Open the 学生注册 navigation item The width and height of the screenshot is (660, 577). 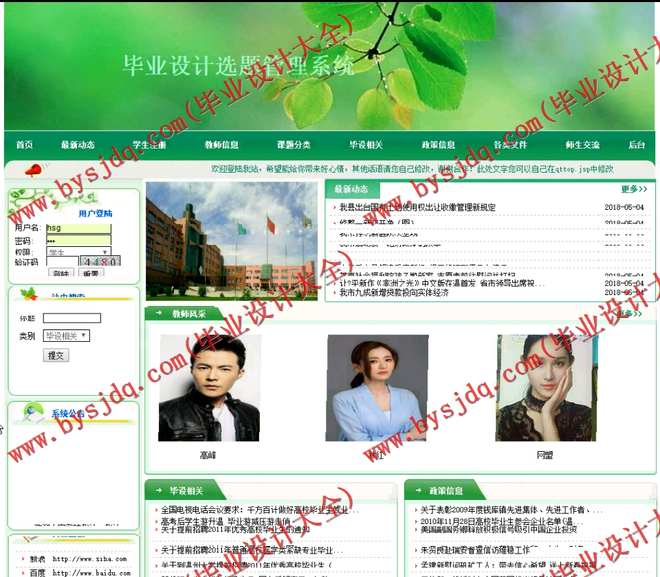149,145
